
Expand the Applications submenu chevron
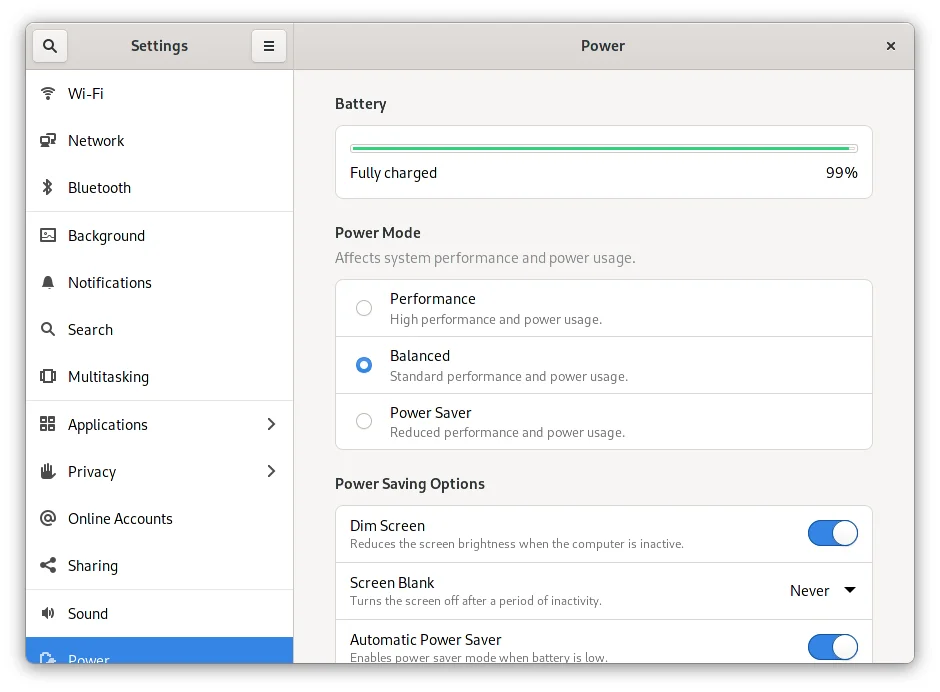click(271, 424)
